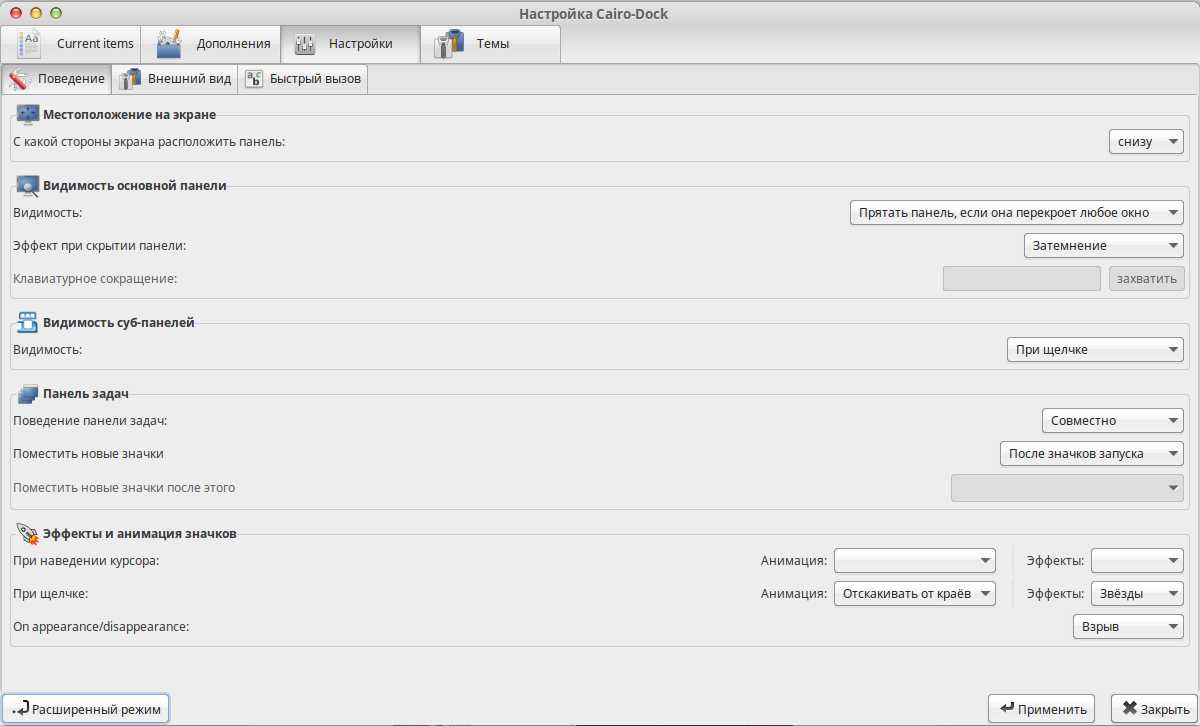The image size is (1200, 726).
Task: Open the hover Анимация dropdown
Action: click(915, 560)
